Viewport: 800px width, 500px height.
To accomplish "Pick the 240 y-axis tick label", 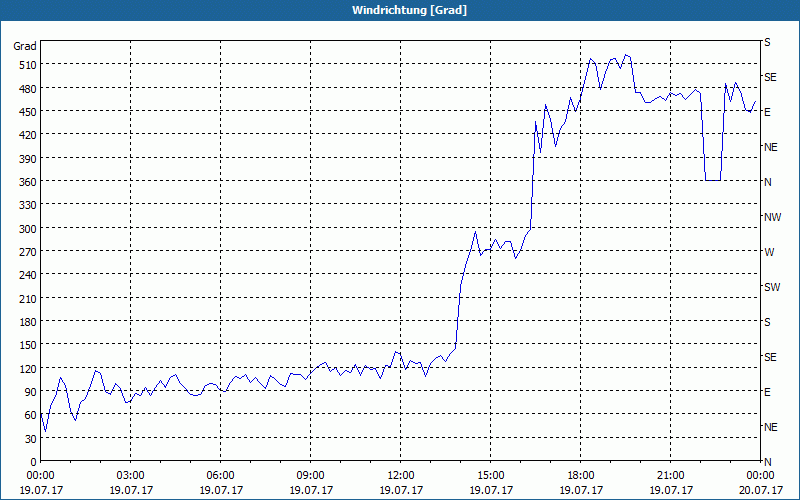I will tap(28, 275).
